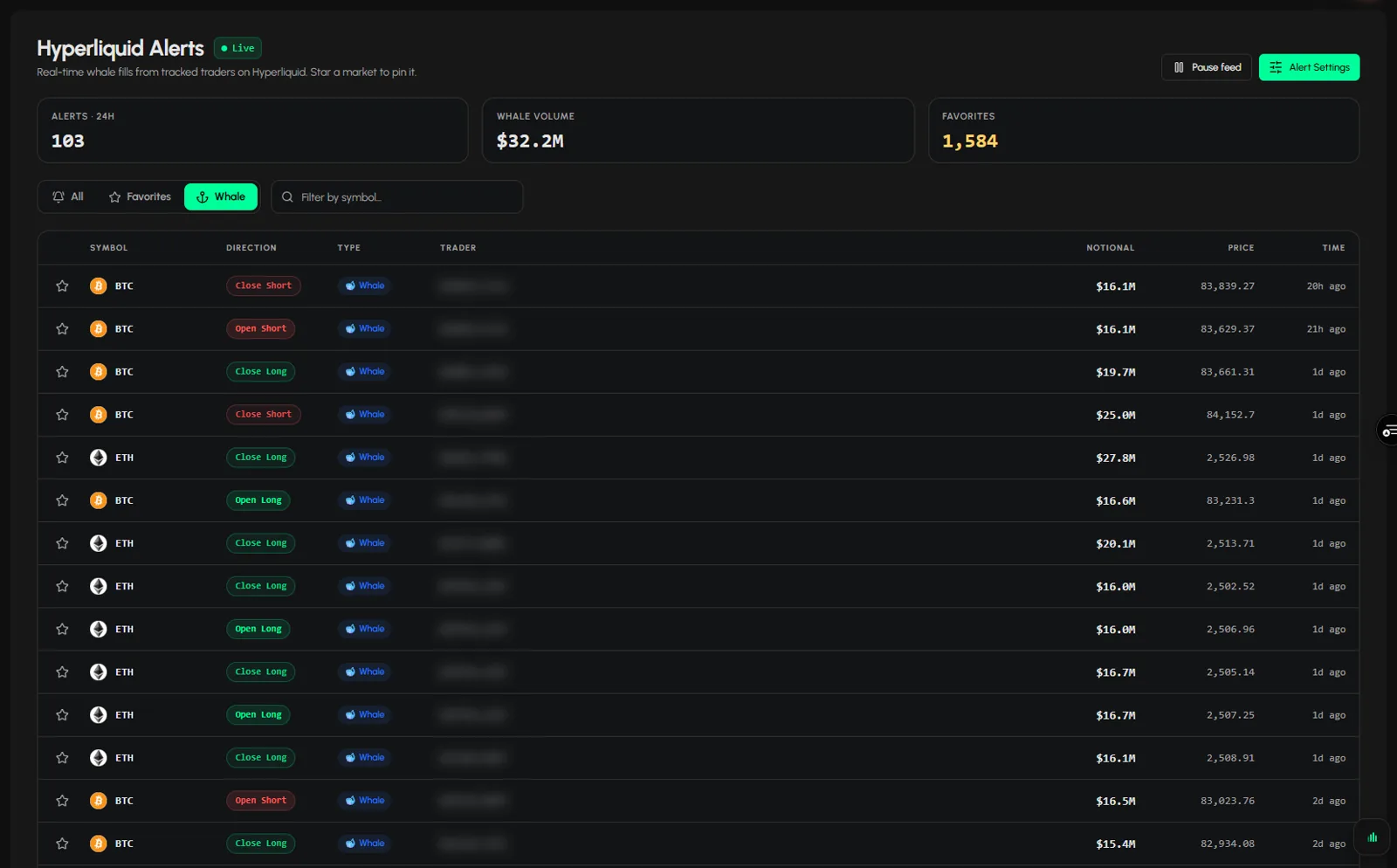
Task: Click Ethereum coin icon in 2,506.96 row
Action: coord(99,629)
